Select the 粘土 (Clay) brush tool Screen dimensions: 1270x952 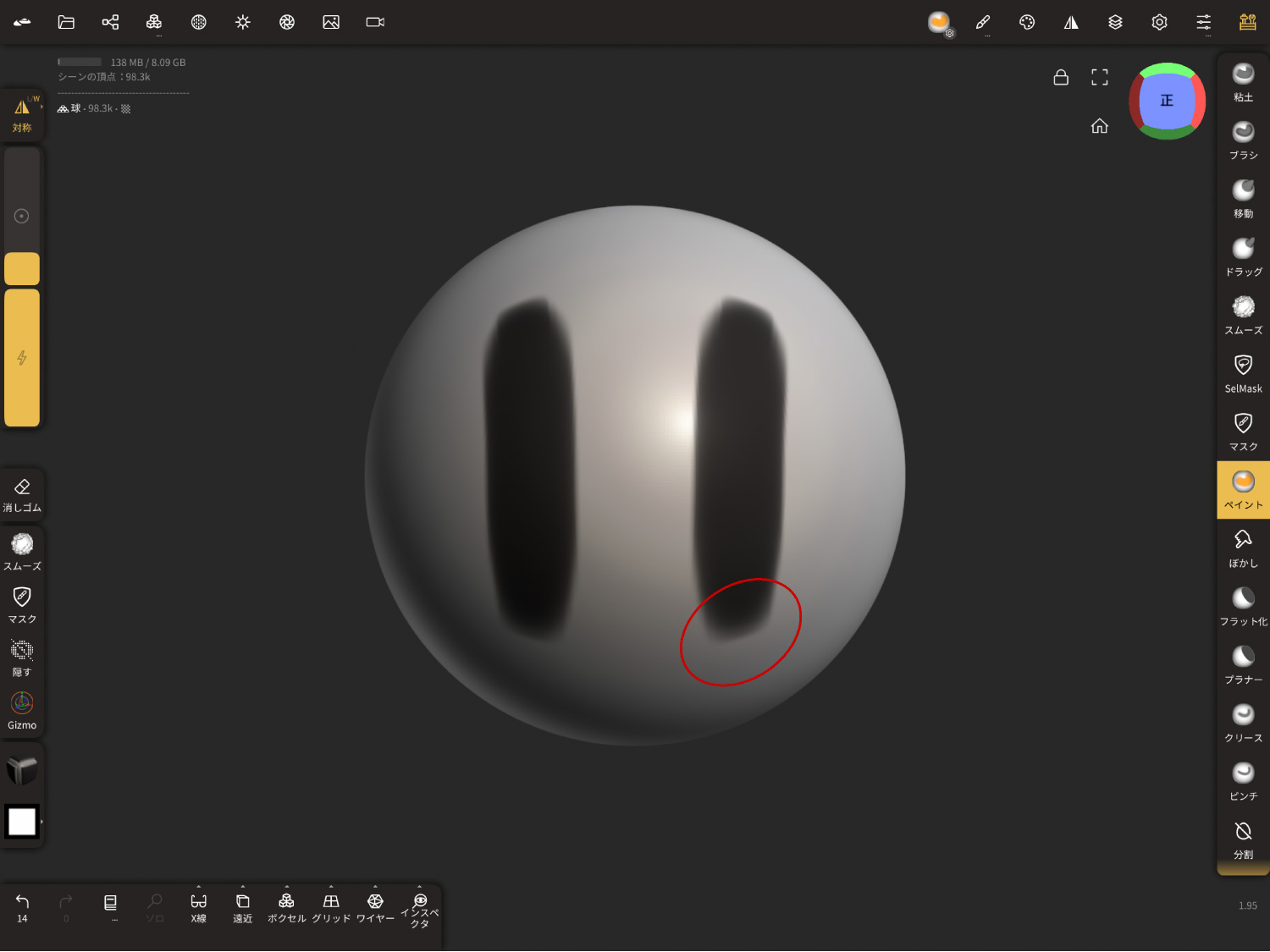pos(1243,82)
